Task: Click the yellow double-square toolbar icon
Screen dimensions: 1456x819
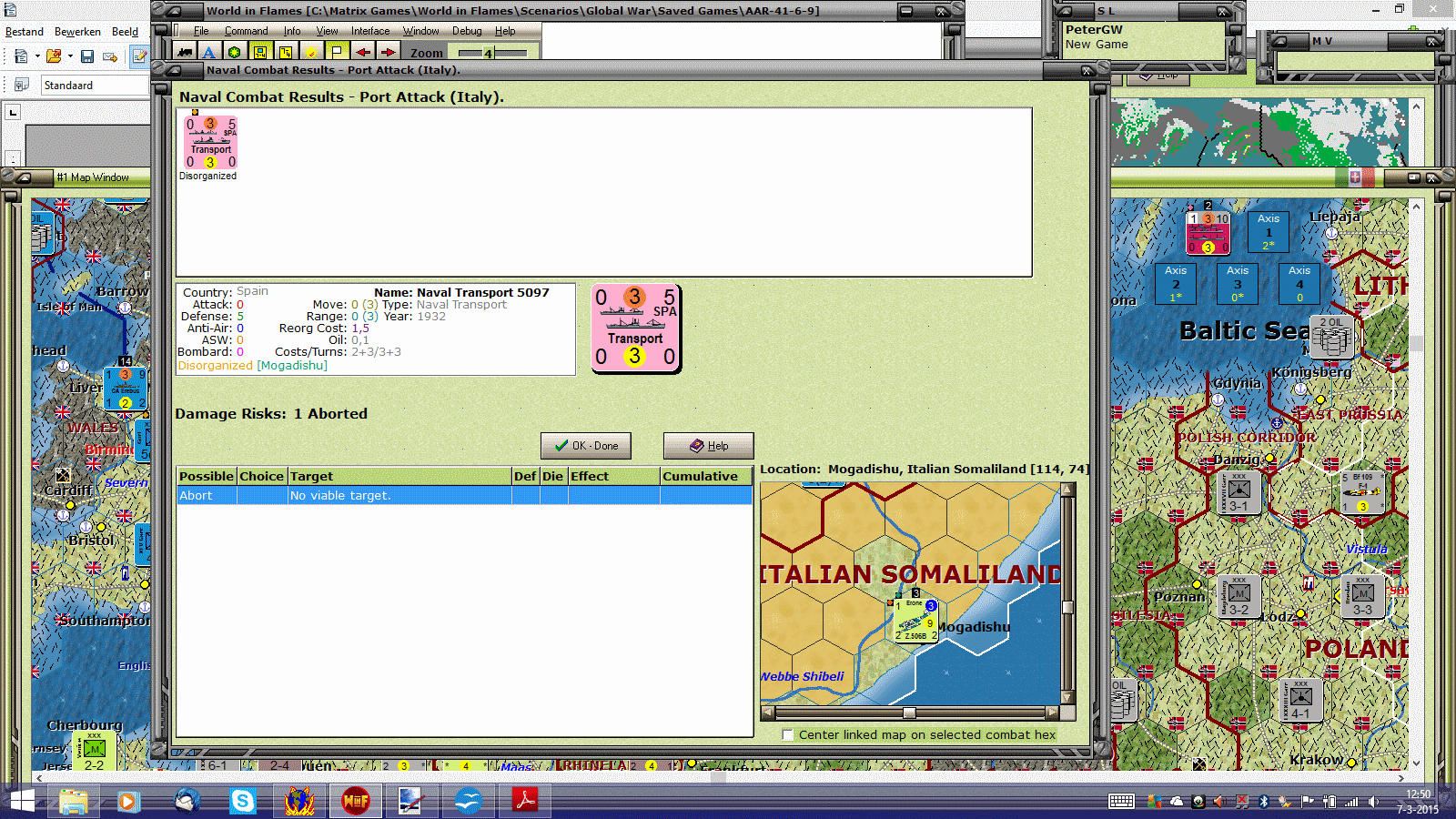Action: 286,53
